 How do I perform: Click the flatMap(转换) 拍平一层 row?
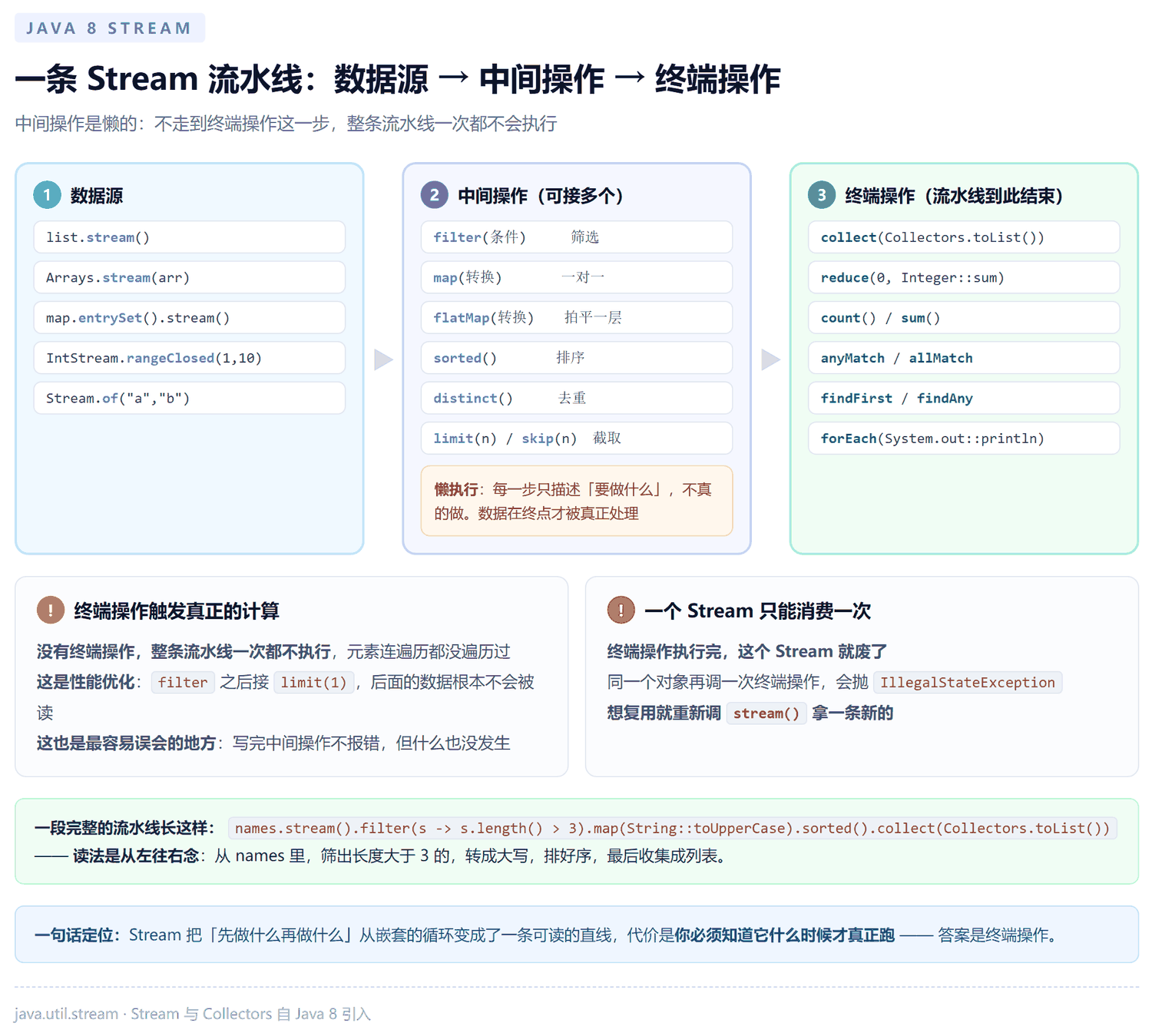(577, 318)
